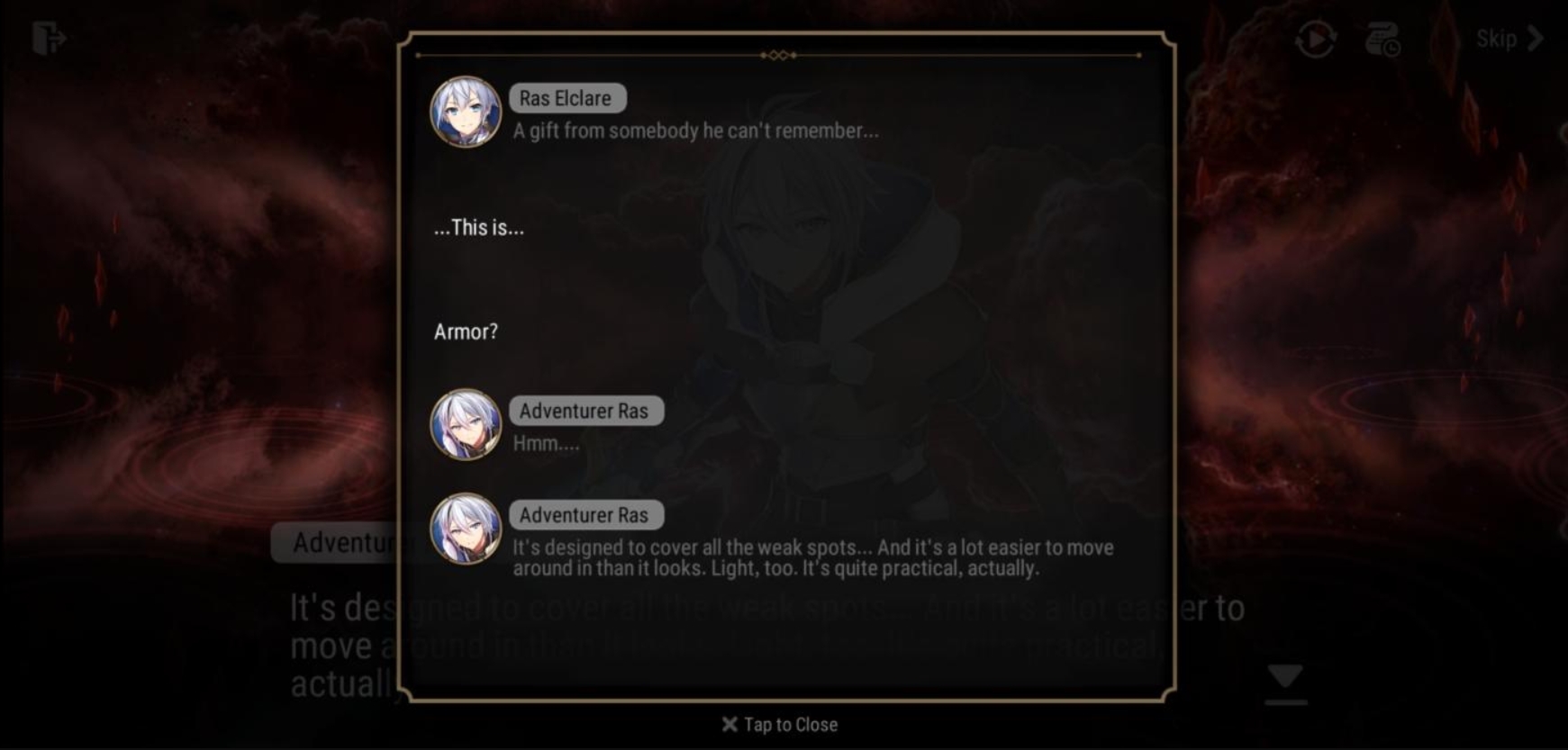Select the Adventurer Ras portrait beside Hmm....
The image size is (1568, 750).
point(466,424)
